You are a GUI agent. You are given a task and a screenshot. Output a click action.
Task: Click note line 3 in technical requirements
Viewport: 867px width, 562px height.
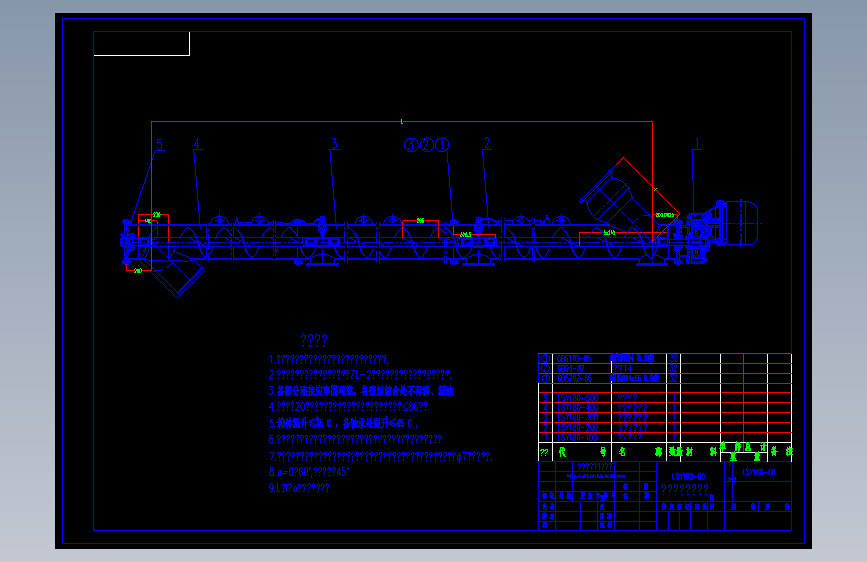tap(361, 391)
